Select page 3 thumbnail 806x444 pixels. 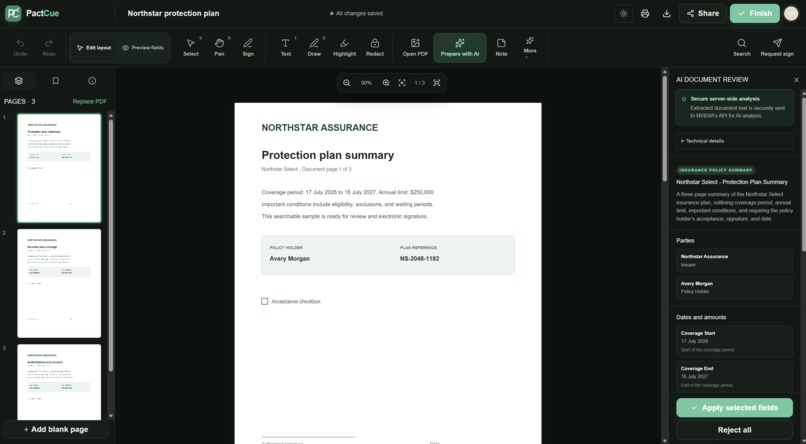coord(59,382)
